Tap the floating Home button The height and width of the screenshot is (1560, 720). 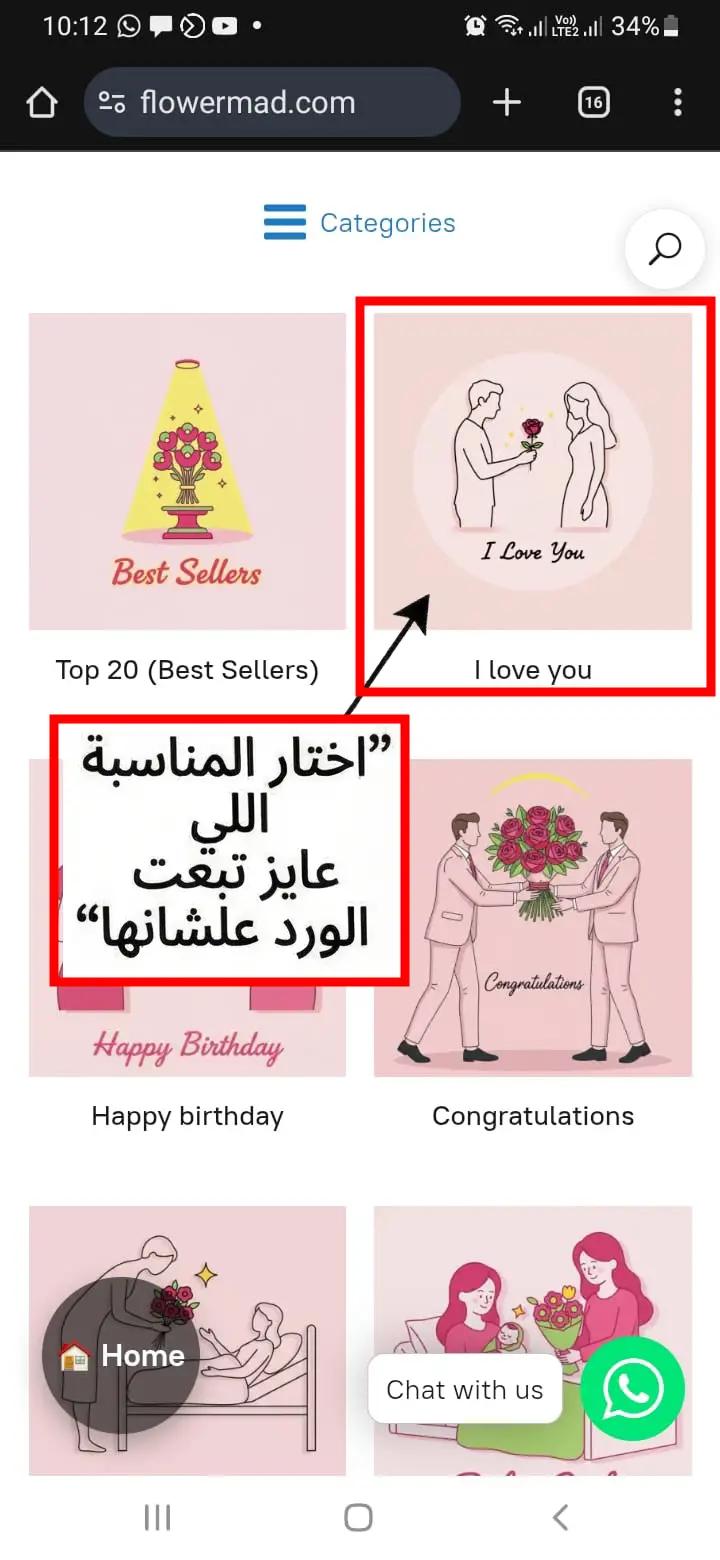(x=121, y=1356)
